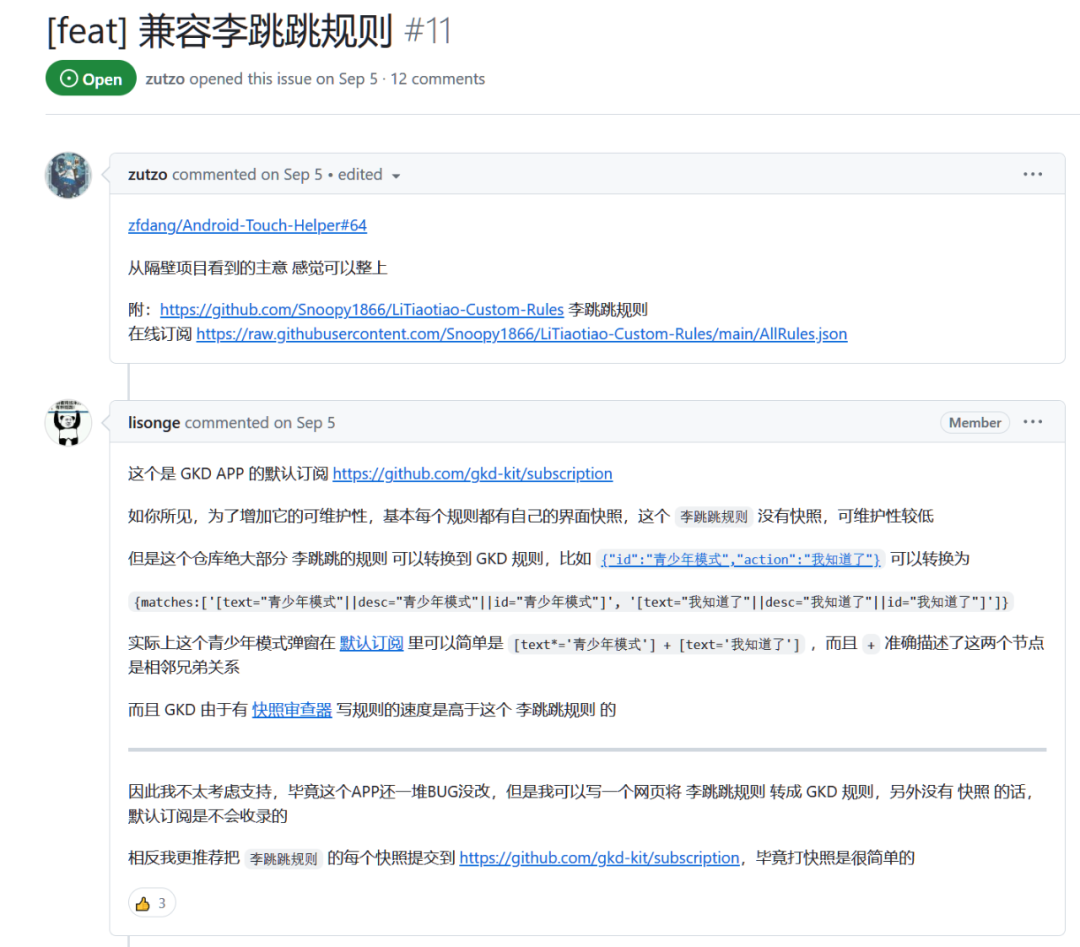Open gkd-kit/subscription link in first paragraph

pyautogui.click(x=472, y=474)
